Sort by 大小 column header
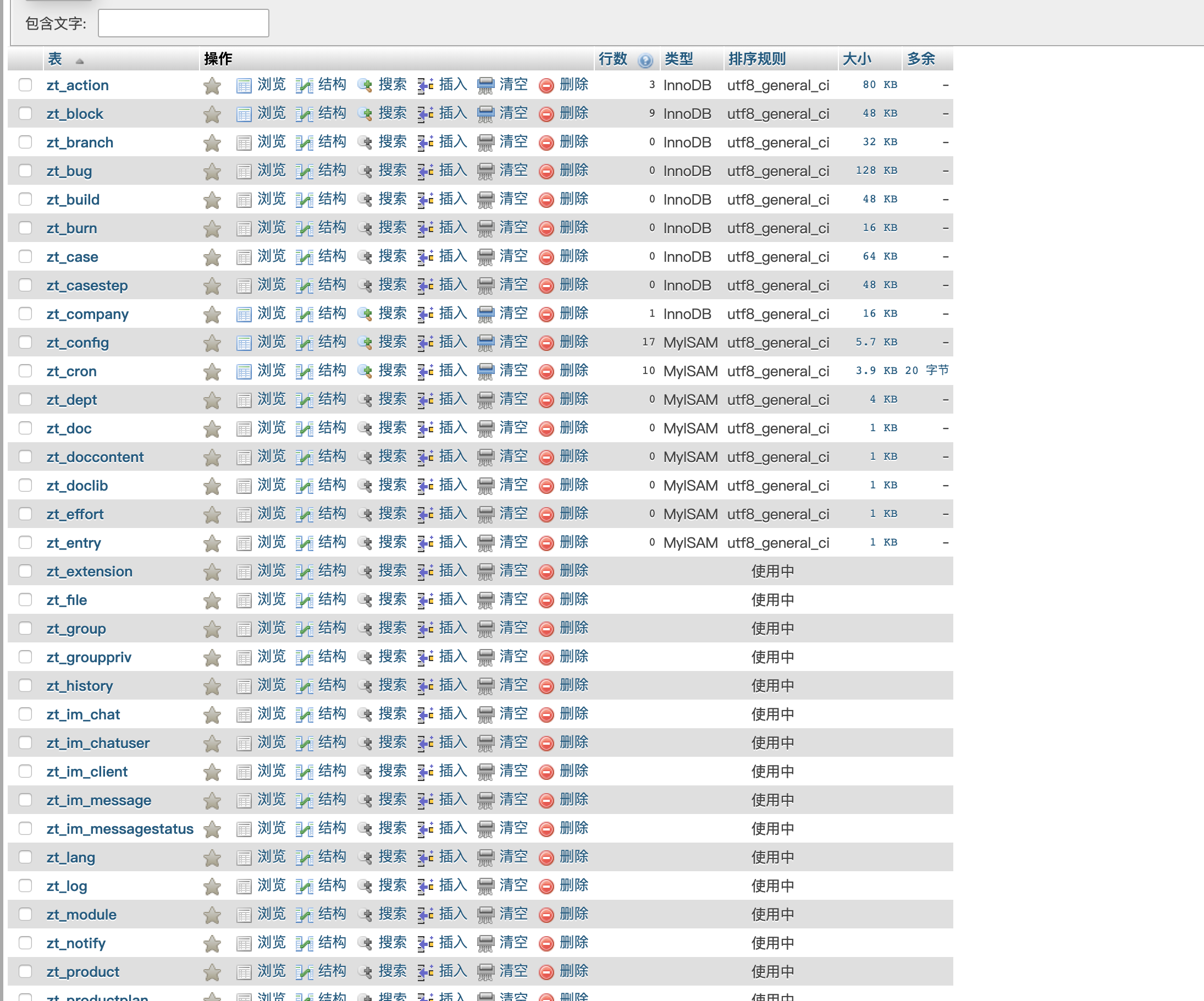 tap(857, 59)
